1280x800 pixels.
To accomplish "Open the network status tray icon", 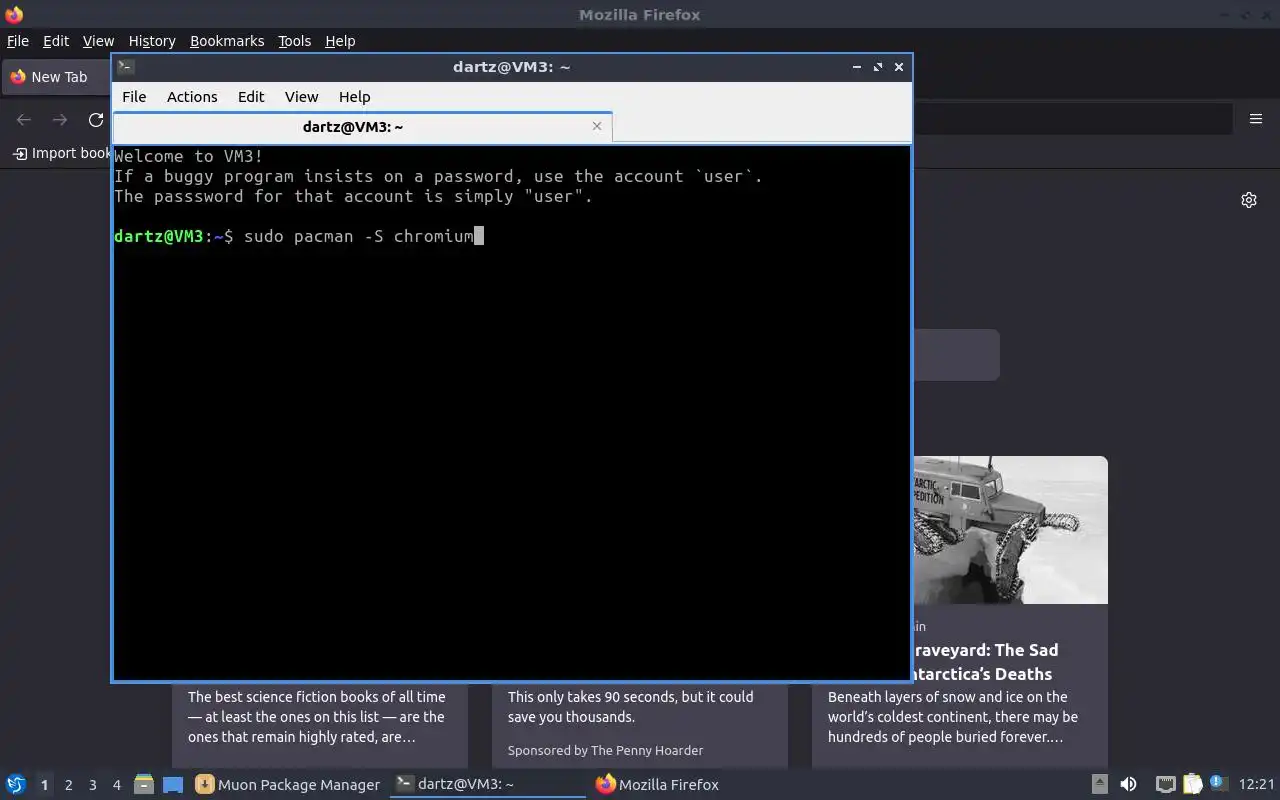I will coord(1165,785).
